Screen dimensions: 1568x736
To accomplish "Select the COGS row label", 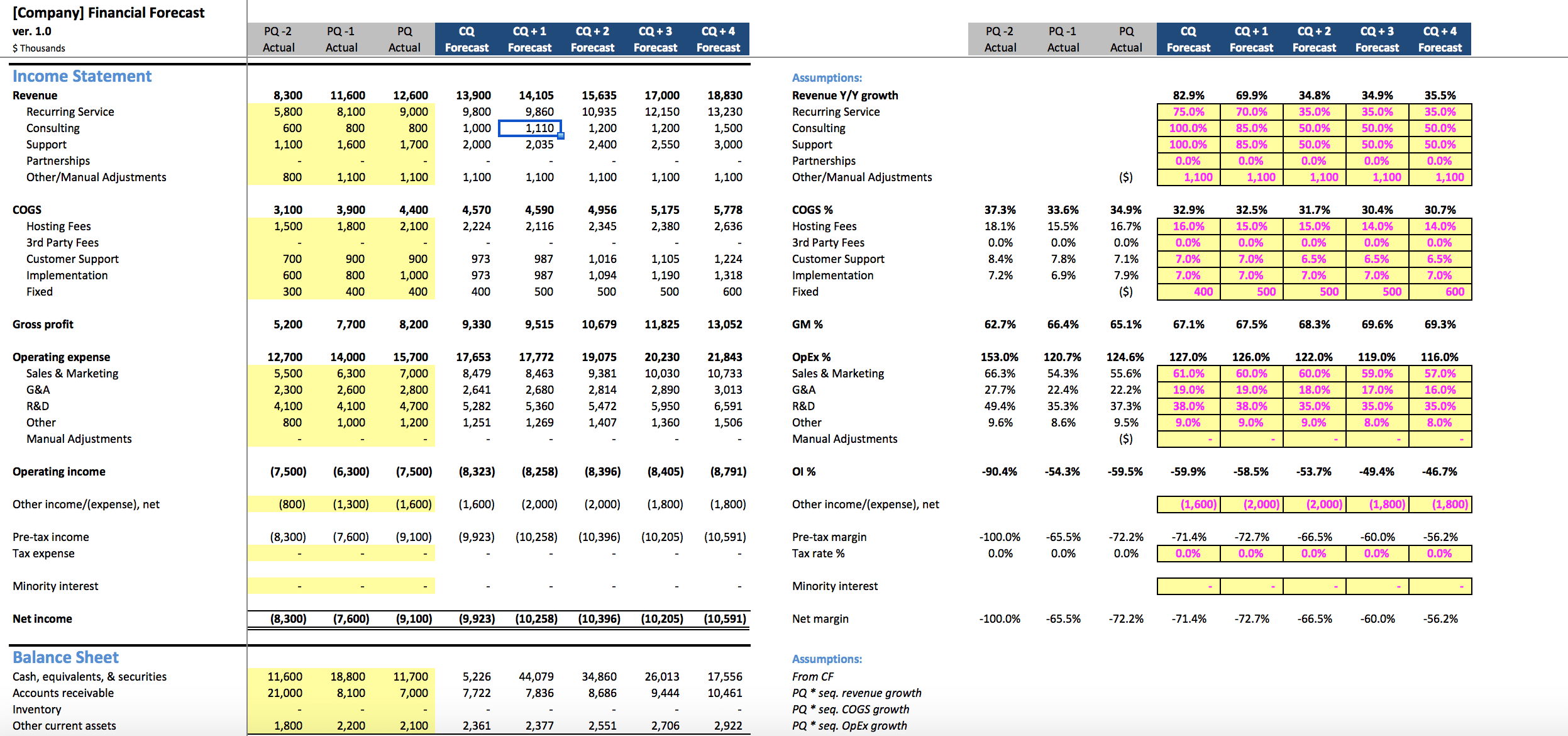I will (x=27, y=210).
